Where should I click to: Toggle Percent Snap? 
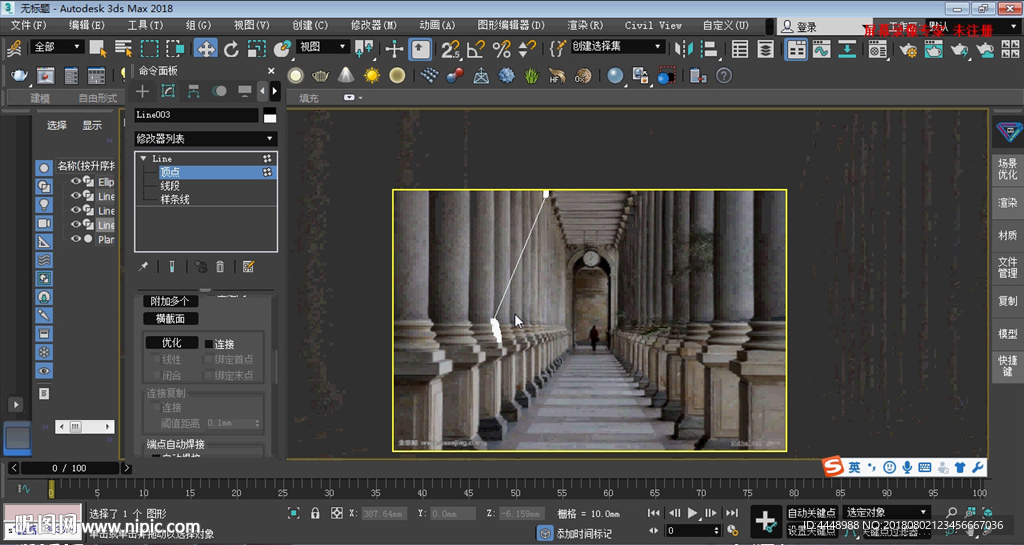tap(502, 49)
